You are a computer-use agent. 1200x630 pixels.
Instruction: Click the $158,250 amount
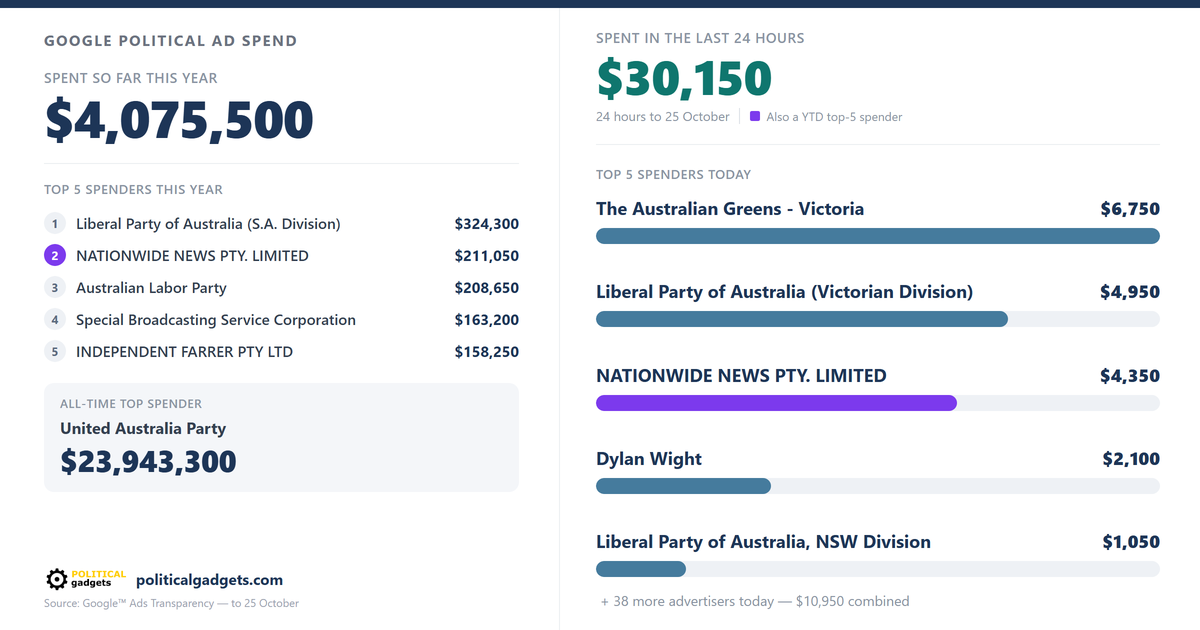(487, 352)
